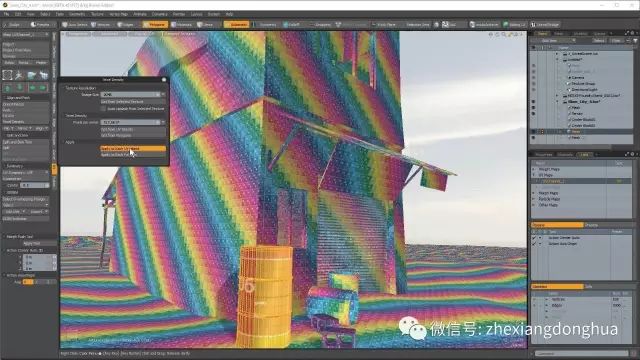
Task: Expand the Weight Maps list entry
Action: [x=533, y=169]
